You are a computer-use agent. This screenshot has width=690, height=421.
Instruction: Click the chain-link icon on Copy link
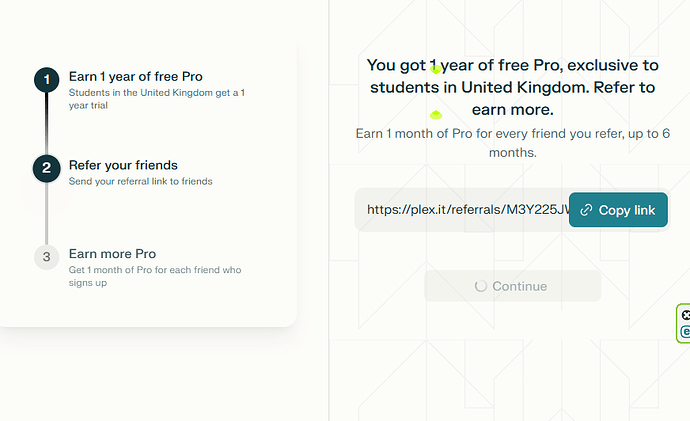(587, 210)
